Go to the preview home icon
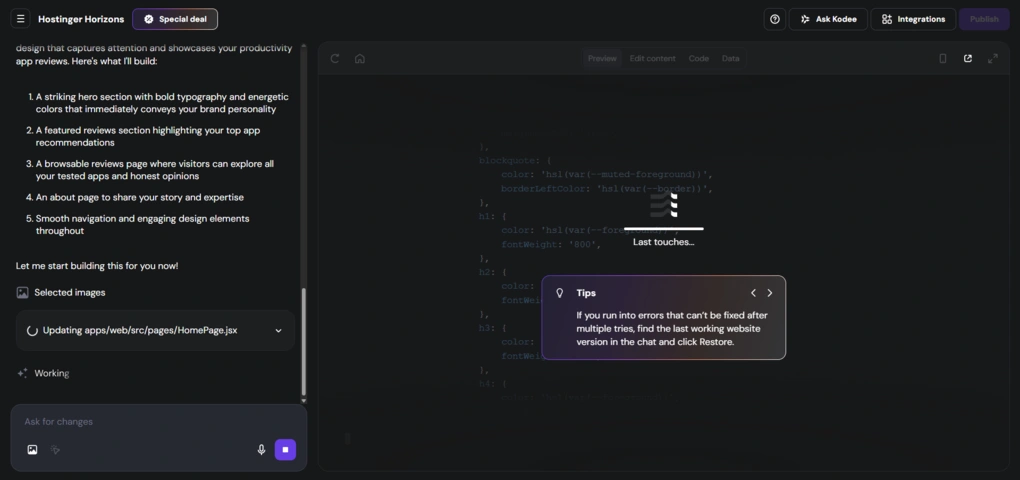1020x480 pixels. (x=360, y=59)
